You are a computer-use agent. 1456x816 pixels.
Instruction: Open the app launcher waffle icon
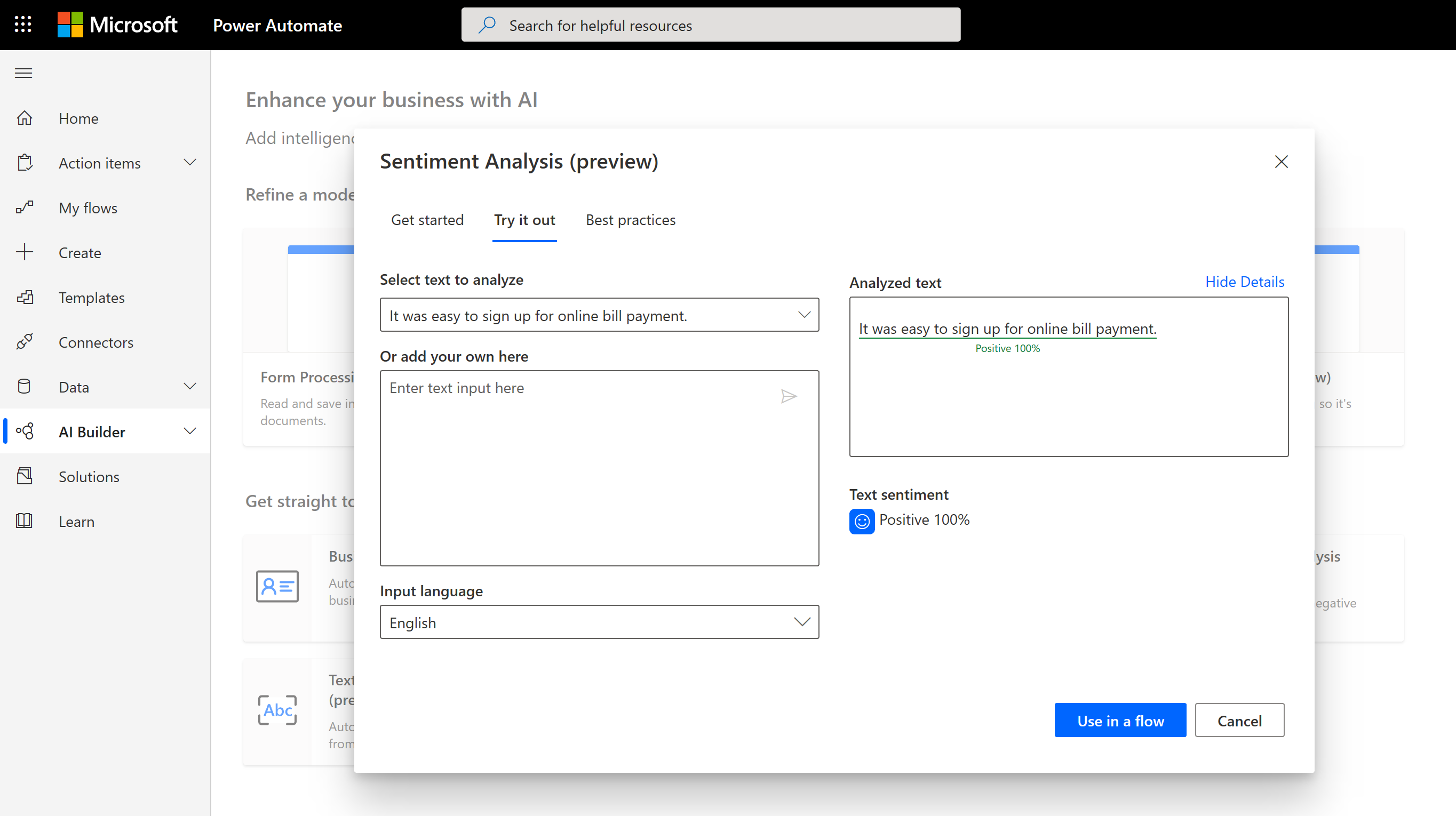click(23, 25)
